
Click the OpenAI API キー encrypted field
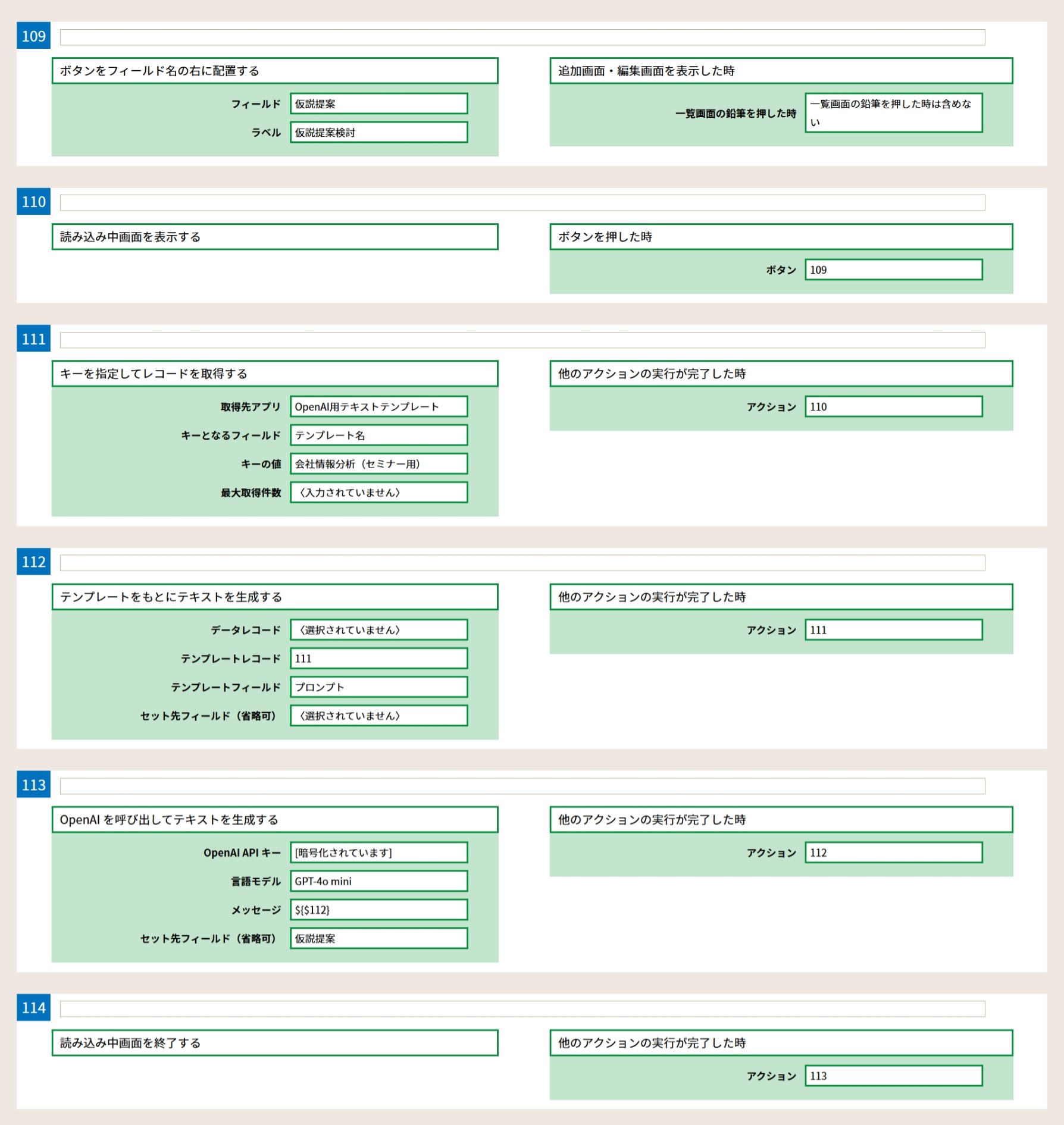coord(378,853)
